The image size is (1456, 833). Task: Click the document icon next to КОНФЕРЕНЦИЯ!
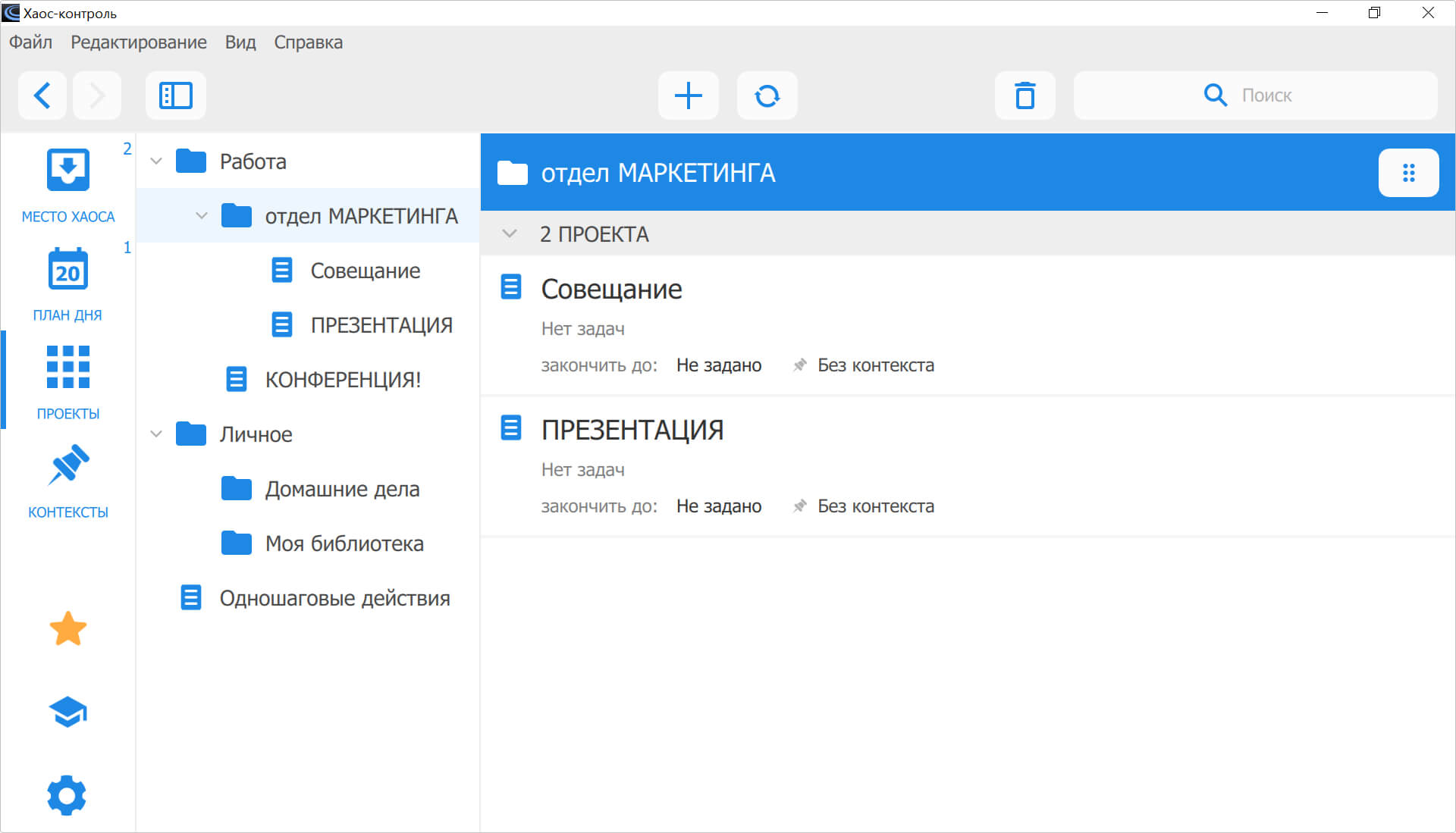click(237, 379)
